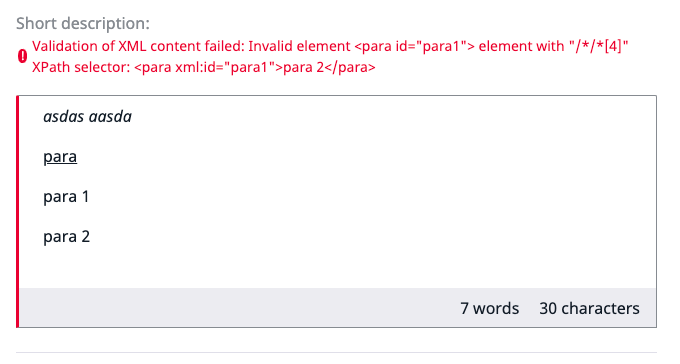The width and height of the screenshot is (680, 364).
Task: Click the gray editor status bar
Action: [337, 308]
